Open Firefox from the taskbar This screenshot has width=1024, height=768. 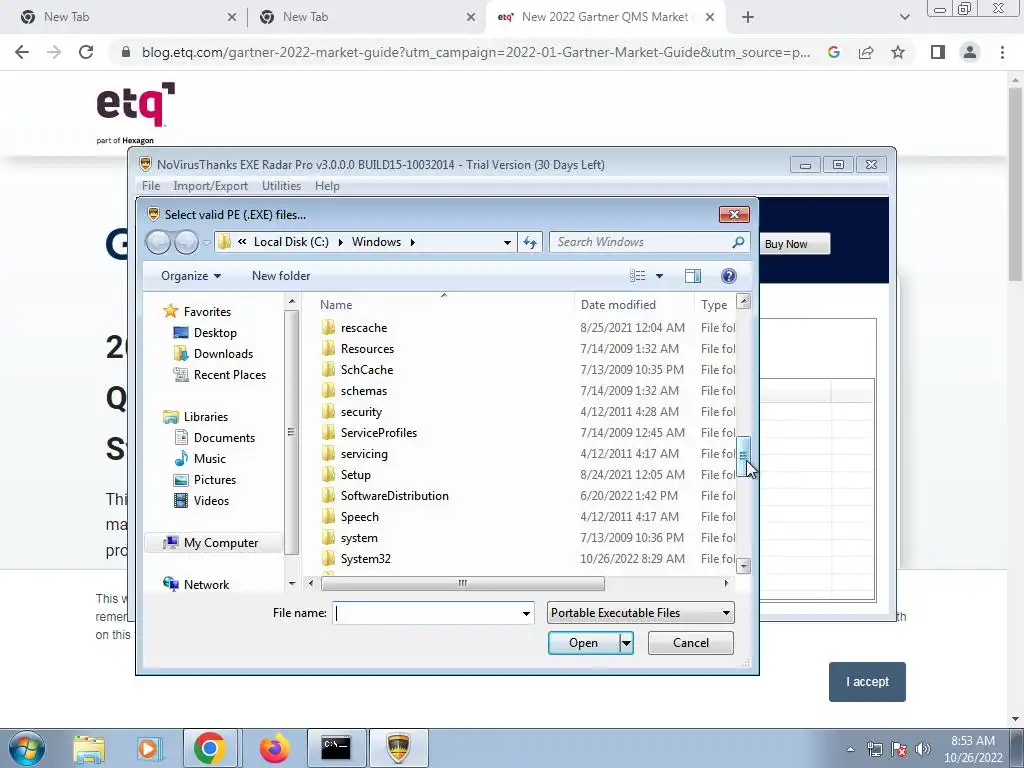point(274,748)
